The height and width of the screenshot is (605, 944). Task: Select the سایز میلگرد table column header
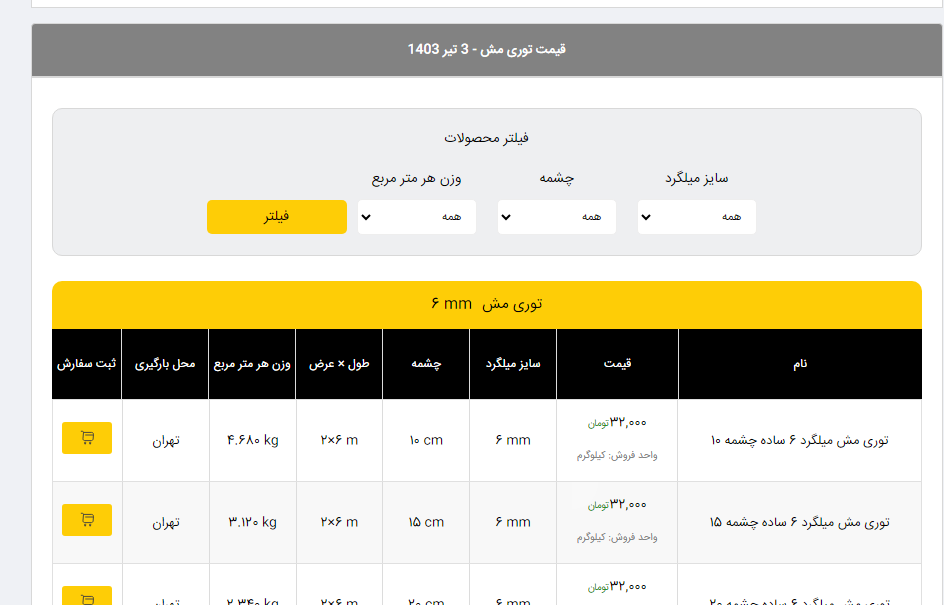(512, 364)
